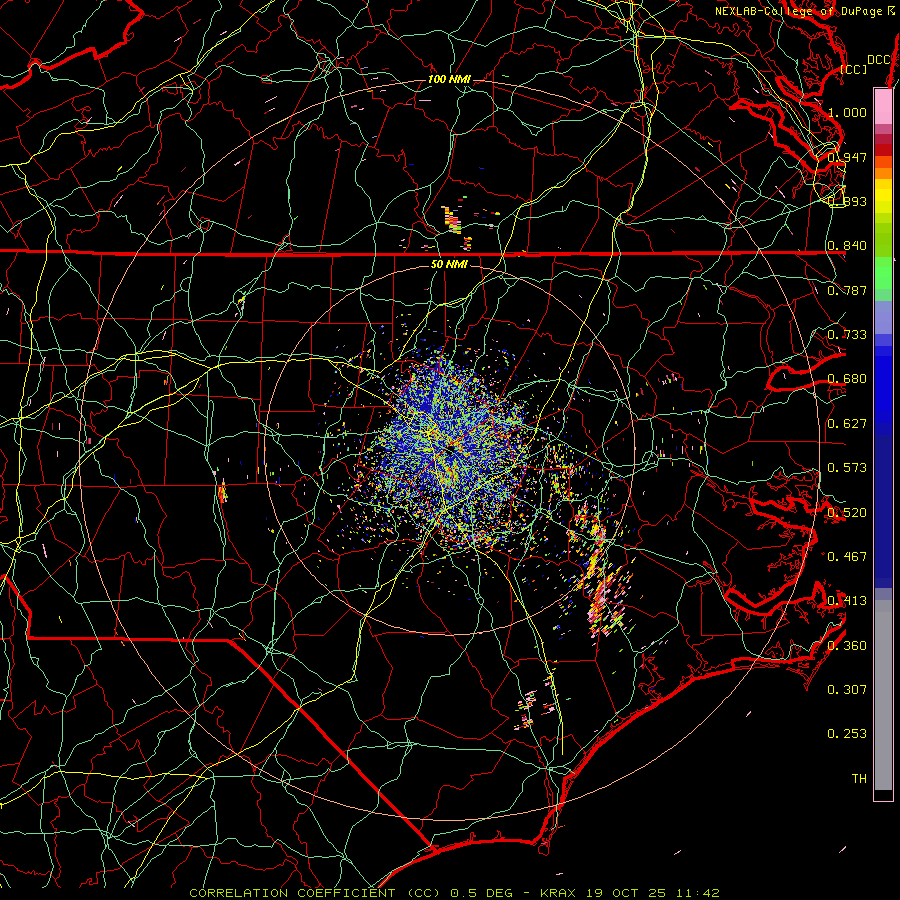Click the 0.360 scale value
The height and width of the screenshot is (900, 900).
coord(847,646)
